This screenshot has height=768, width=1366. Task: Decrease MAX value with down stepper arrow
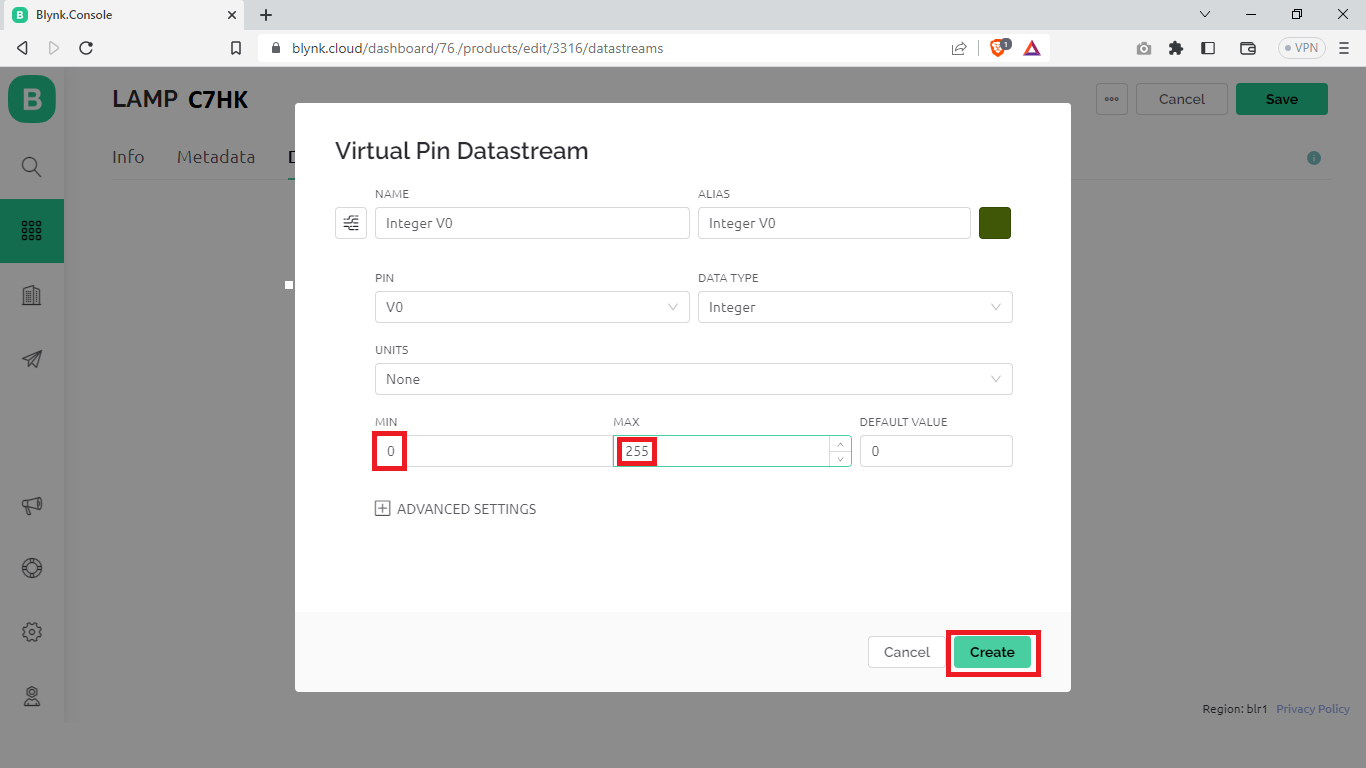coord(841,459)
